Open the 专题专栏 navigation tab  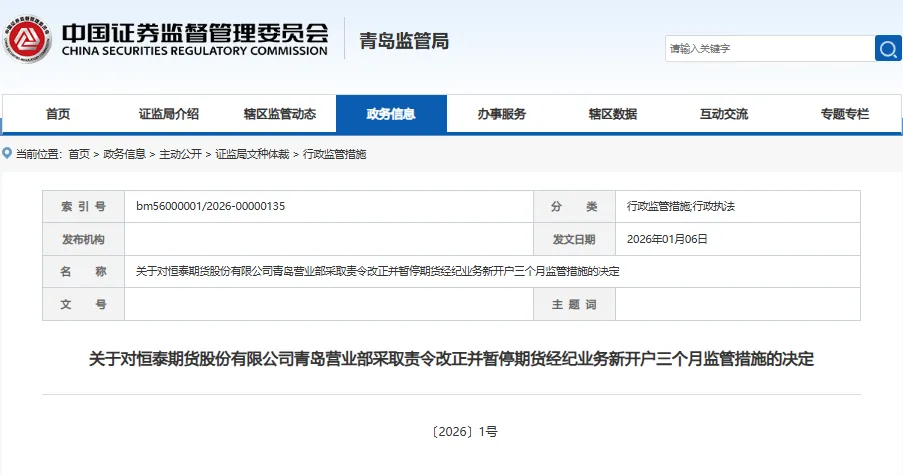pyautogui.click(x=844, y=114)
